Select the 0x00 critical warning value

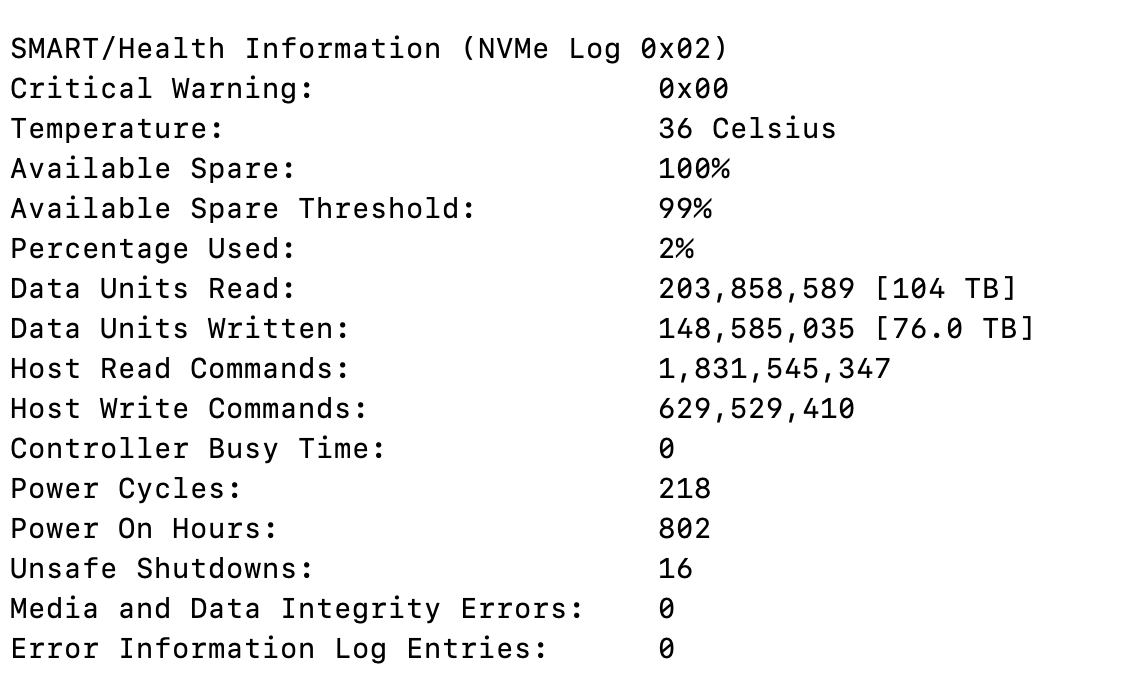point(694,89)
